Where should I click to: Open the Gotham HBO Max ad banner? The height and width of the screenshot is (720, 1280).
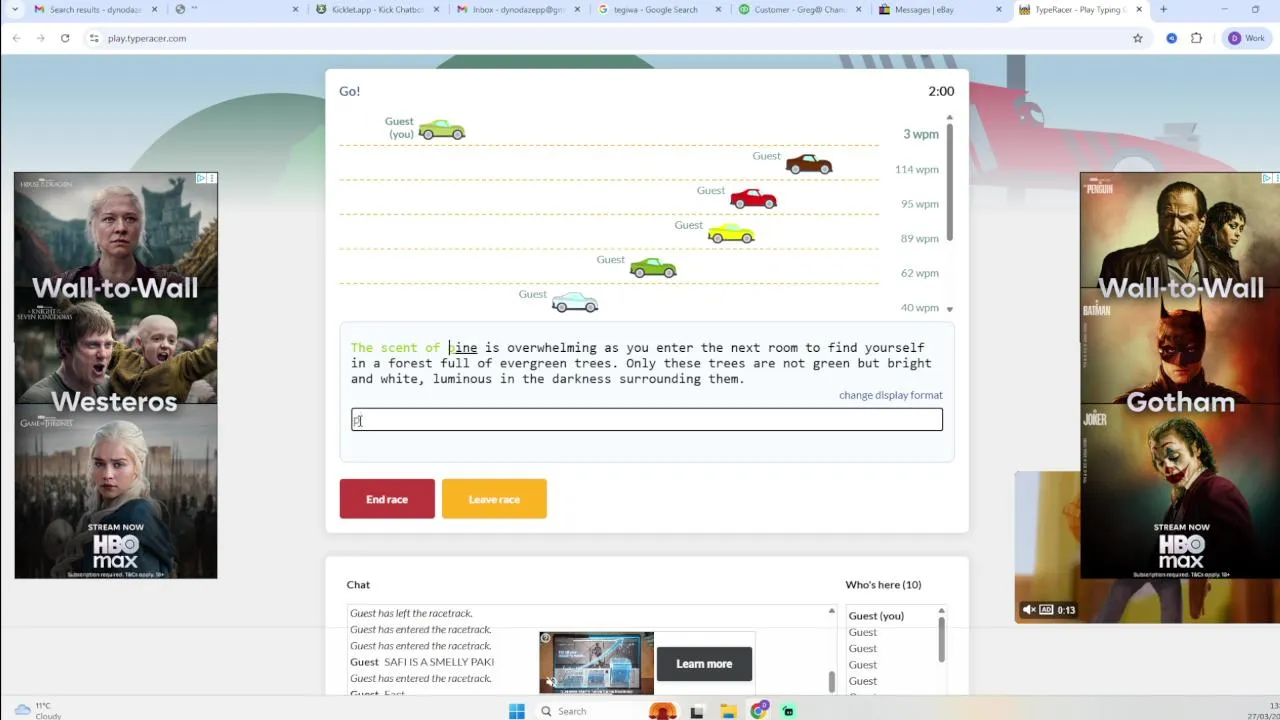click(x=1180, y=375)
